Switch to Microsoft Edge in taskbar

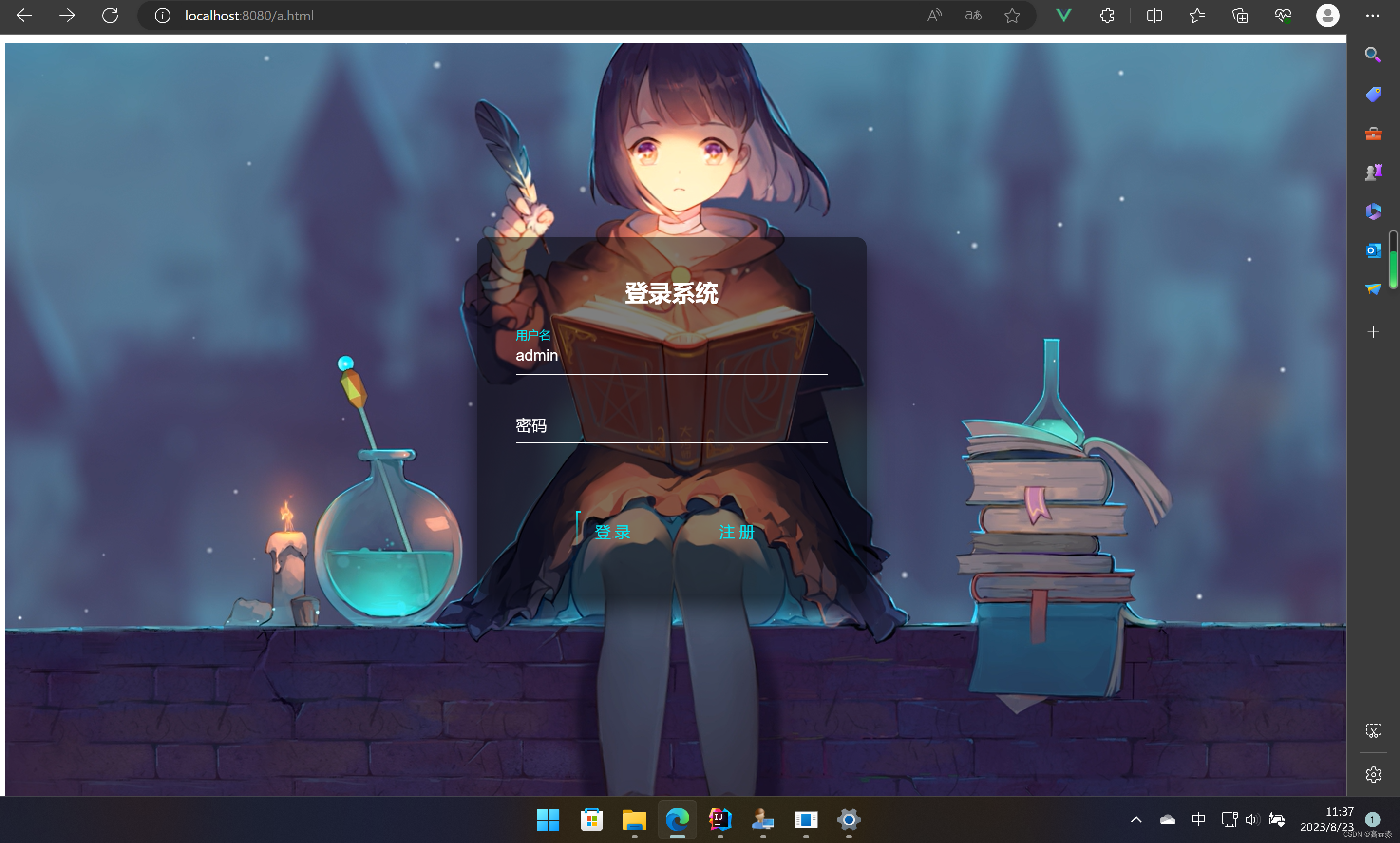pyautogui.click(x=677, y=820)
